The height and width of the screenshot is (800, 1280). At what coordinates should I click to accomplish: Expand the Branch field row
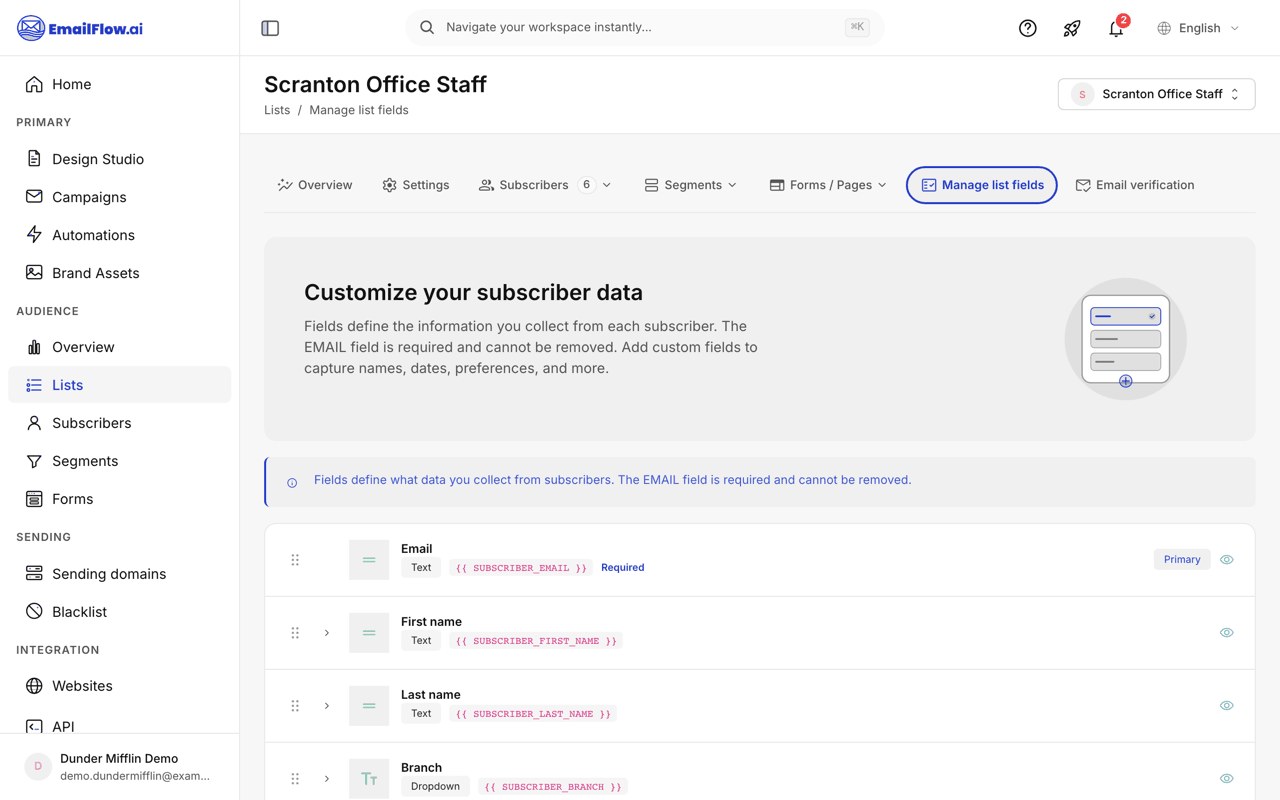[x=327, y=779]
